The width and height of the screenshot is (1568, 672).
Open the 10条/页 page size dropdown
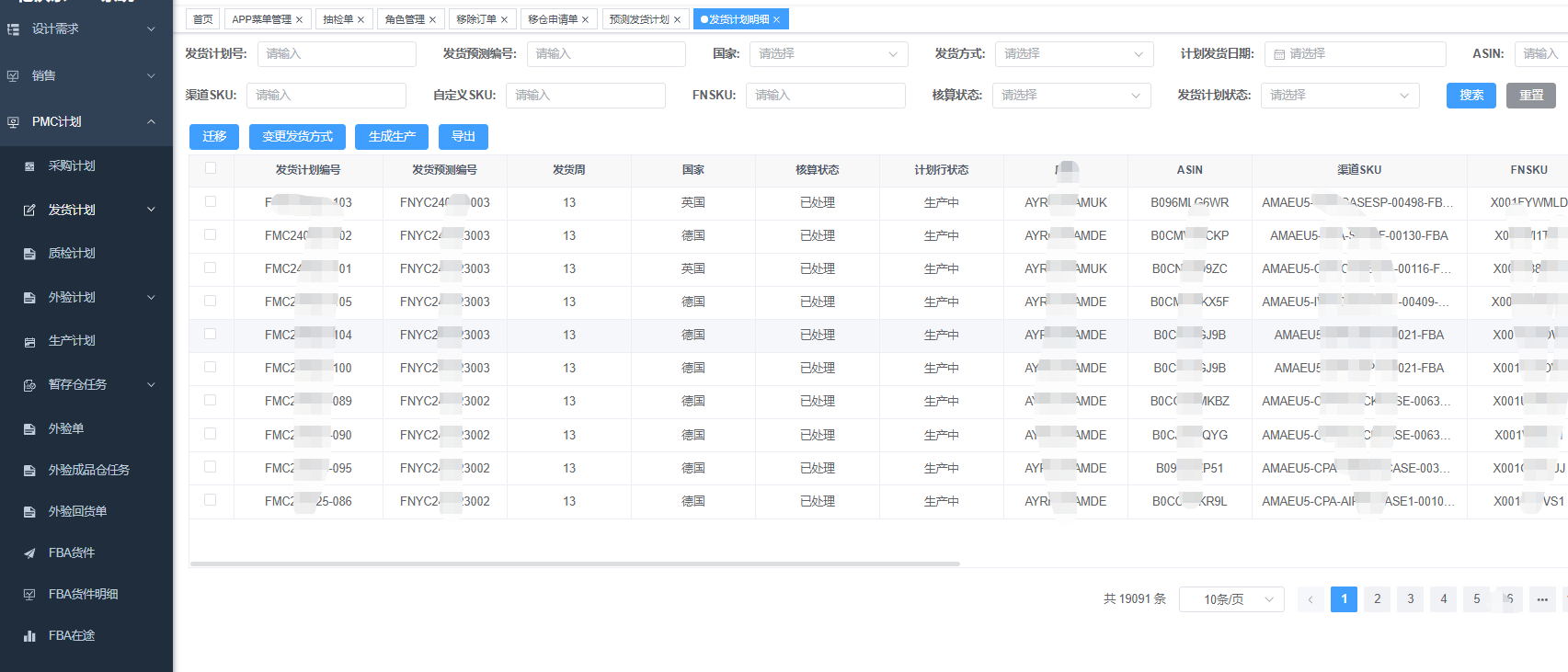(1231, 599)
